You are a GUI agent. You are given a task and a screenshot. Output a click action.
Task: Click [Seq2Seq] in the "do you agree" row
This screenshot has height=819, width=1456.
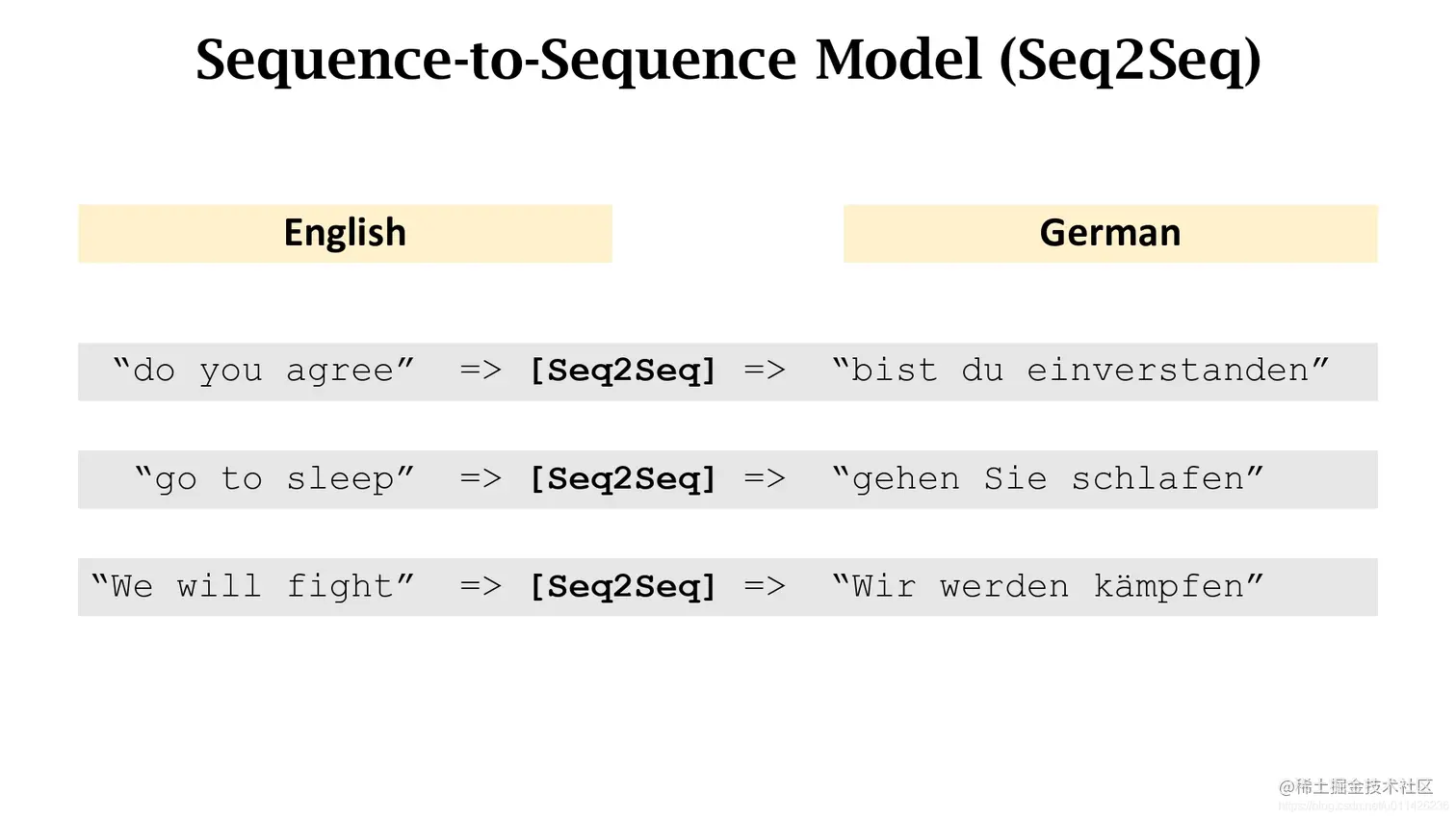(623, 371)
